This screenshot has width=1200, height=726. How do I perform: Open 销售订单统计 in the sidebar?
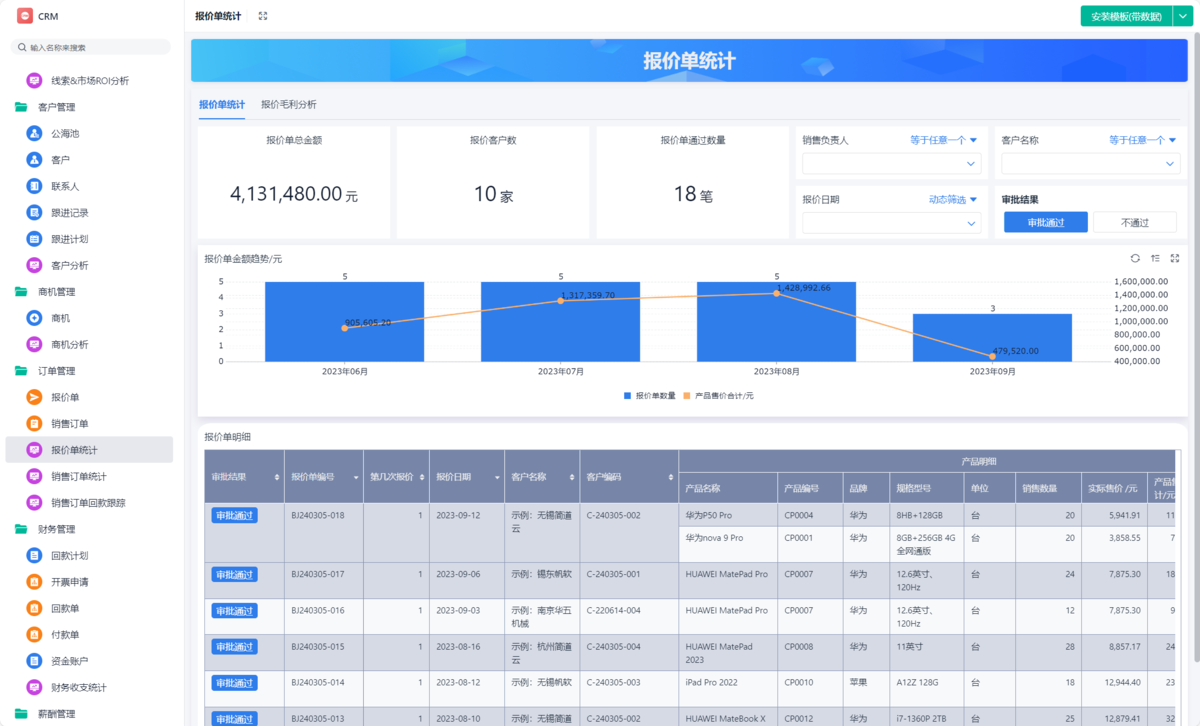[x=90, y=476]
